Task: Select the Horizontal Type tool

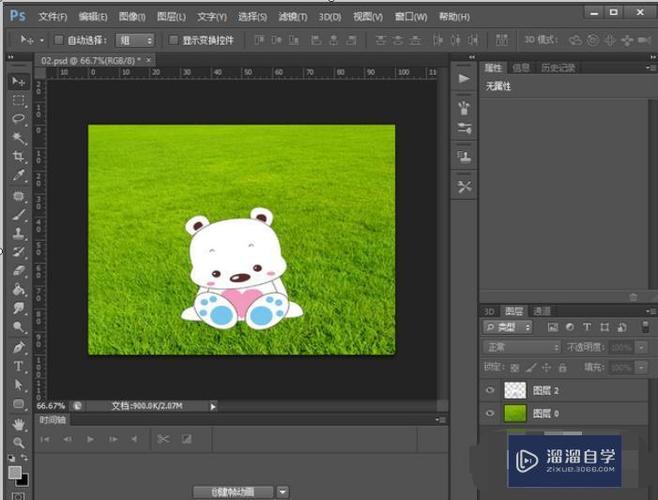Action: 18,366
